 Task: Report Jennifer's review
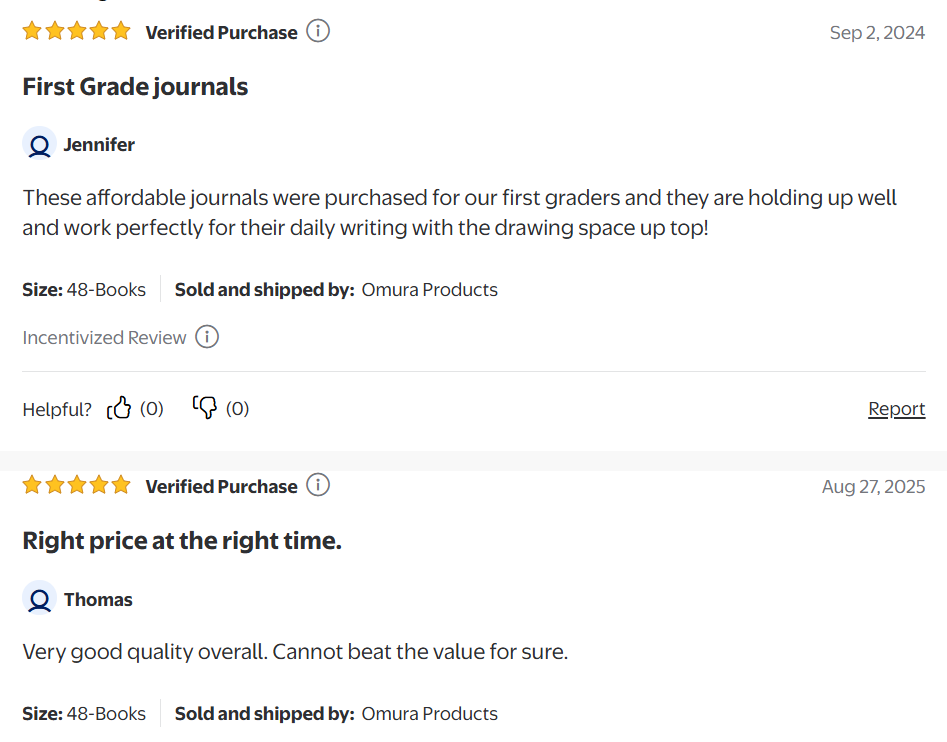[x=896, y=408]
